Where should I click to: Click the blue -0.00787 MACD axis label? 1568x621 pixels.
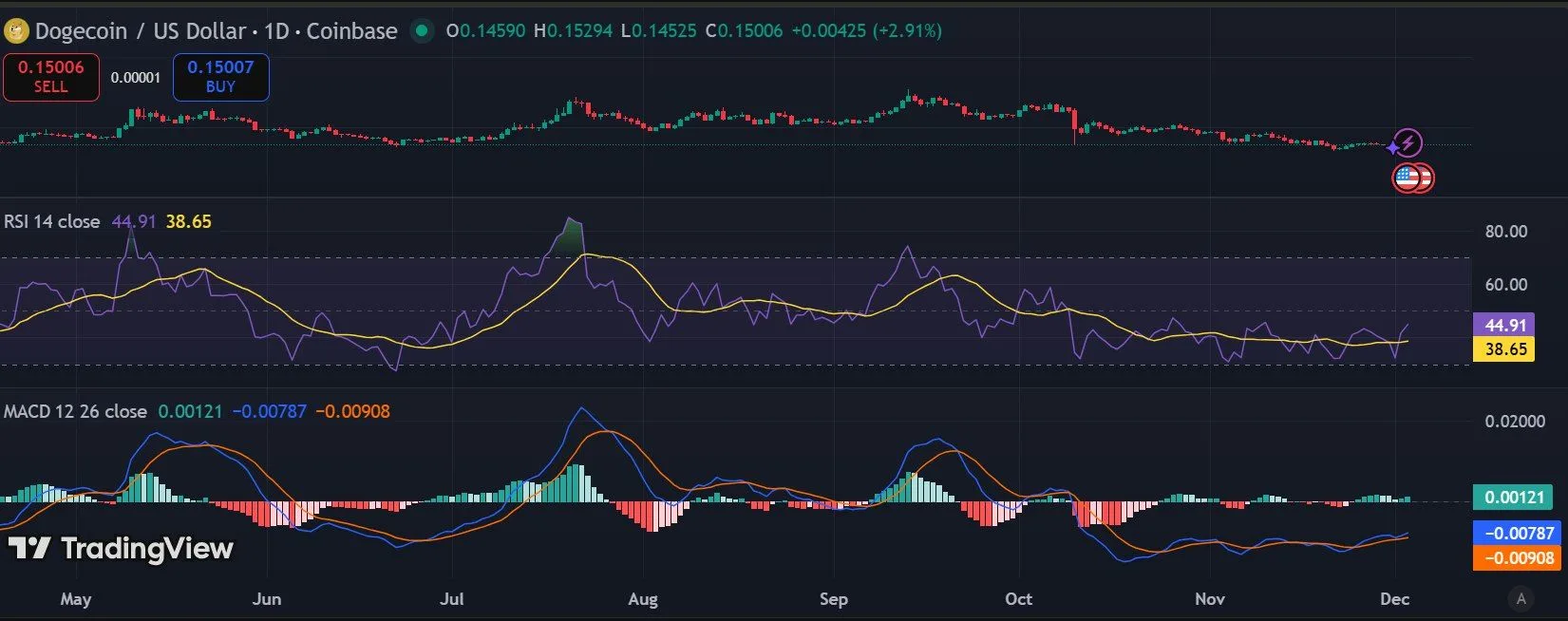point(1518,533)
